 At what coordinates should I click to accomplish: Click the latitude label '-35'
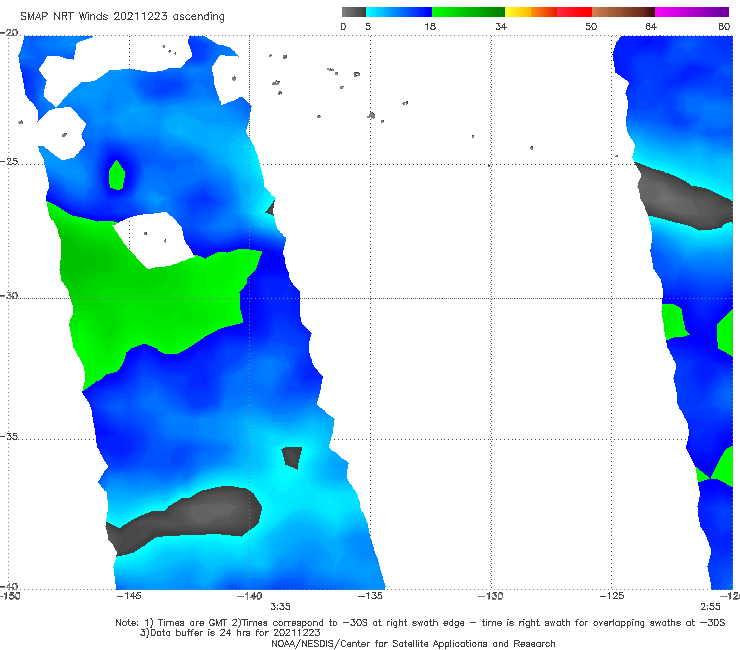pyautogui.click(x=9, y=436)
